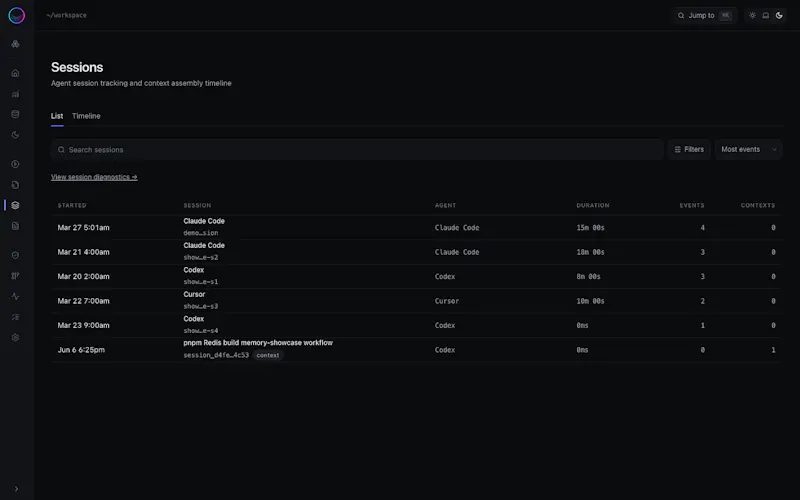The image size is (800, 500).
Task: Open the Jump to command button
Action: (x=705, y=15)
